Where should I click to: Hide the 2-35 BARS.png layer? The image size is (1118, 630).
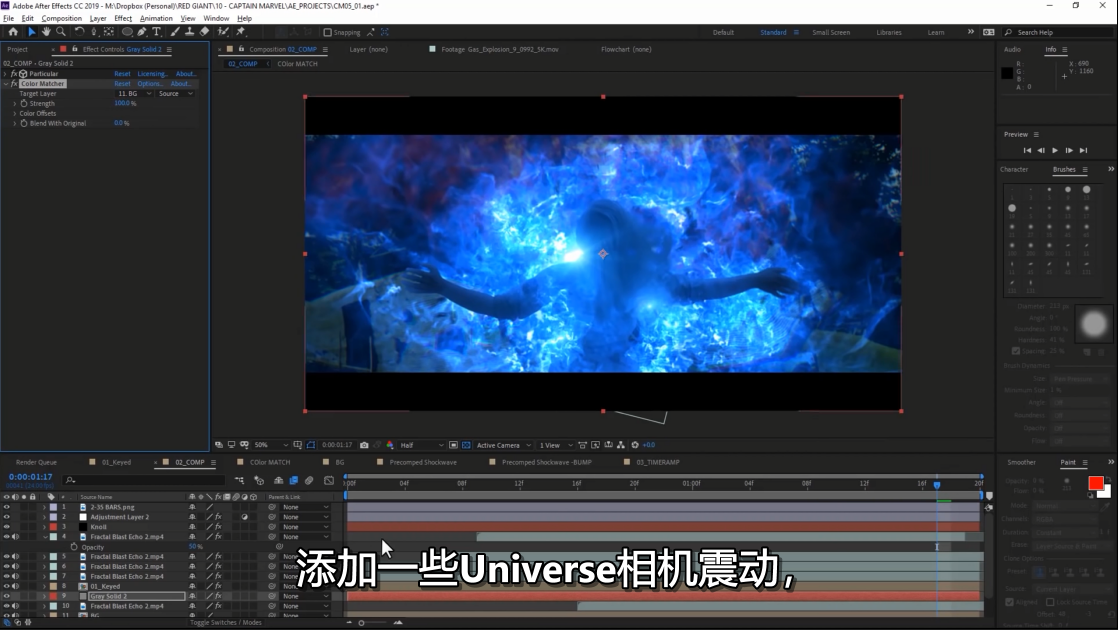pyautogui.click(x=6, y=507)
